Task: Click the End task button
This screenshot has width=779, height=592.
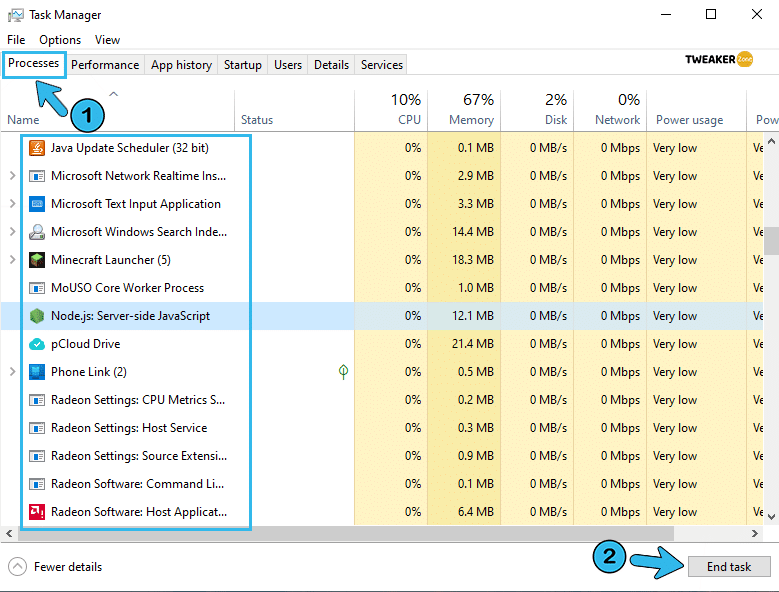Action: (729, 567)
